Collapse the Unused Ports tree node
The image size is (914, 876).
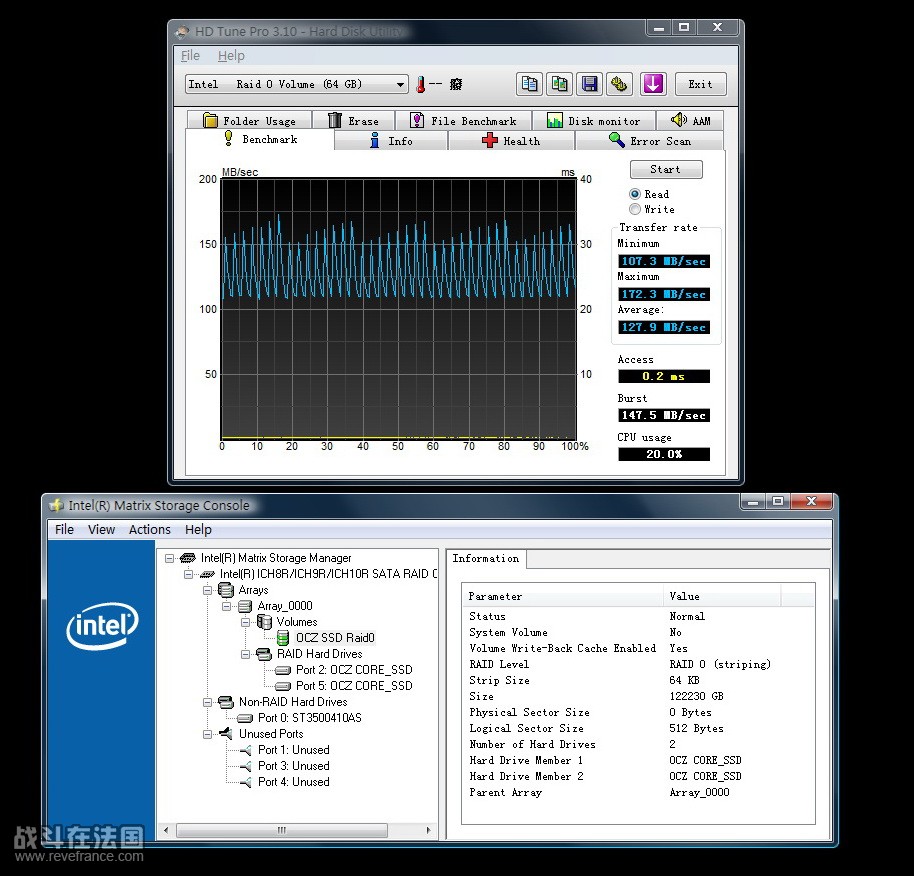click(x=208, y=734)
